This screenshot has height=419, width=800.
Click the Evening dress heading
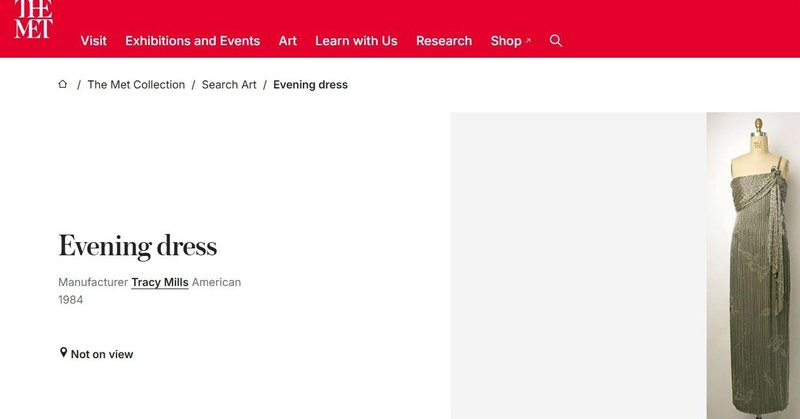point(138,247)
